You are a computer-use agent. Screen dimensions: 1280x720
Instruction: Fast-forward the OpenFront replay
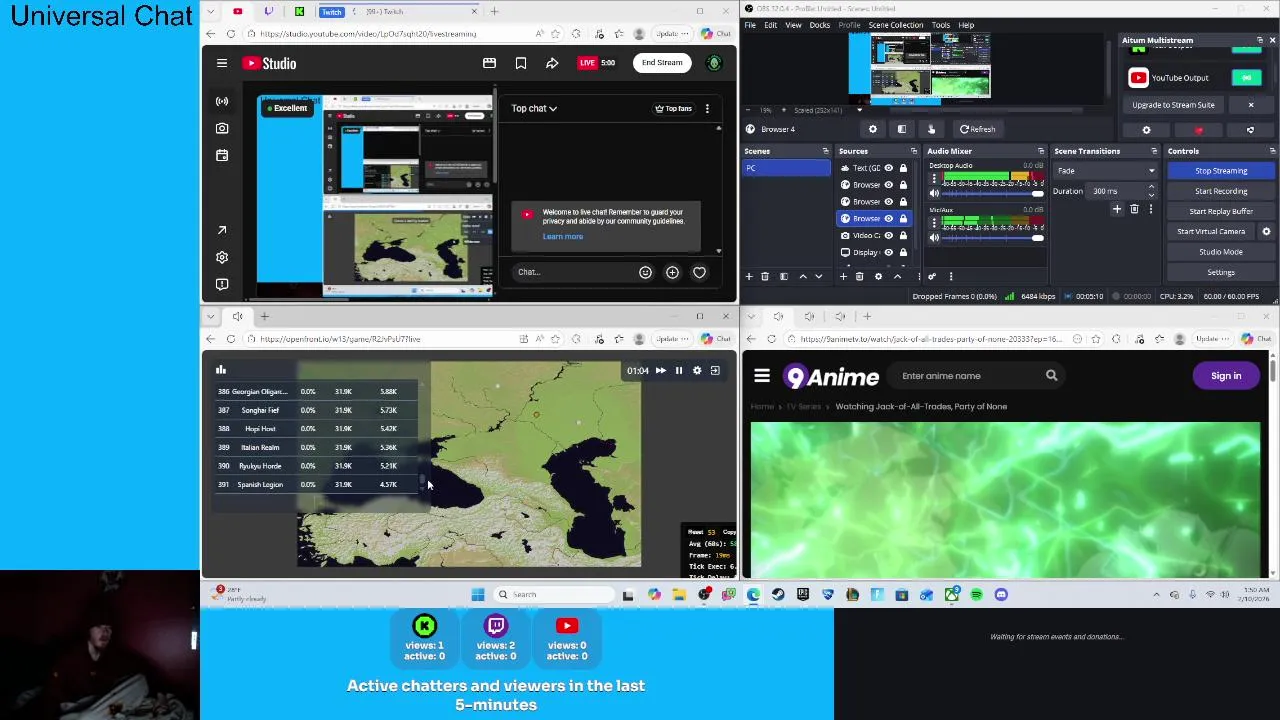(x=660, y=371)
